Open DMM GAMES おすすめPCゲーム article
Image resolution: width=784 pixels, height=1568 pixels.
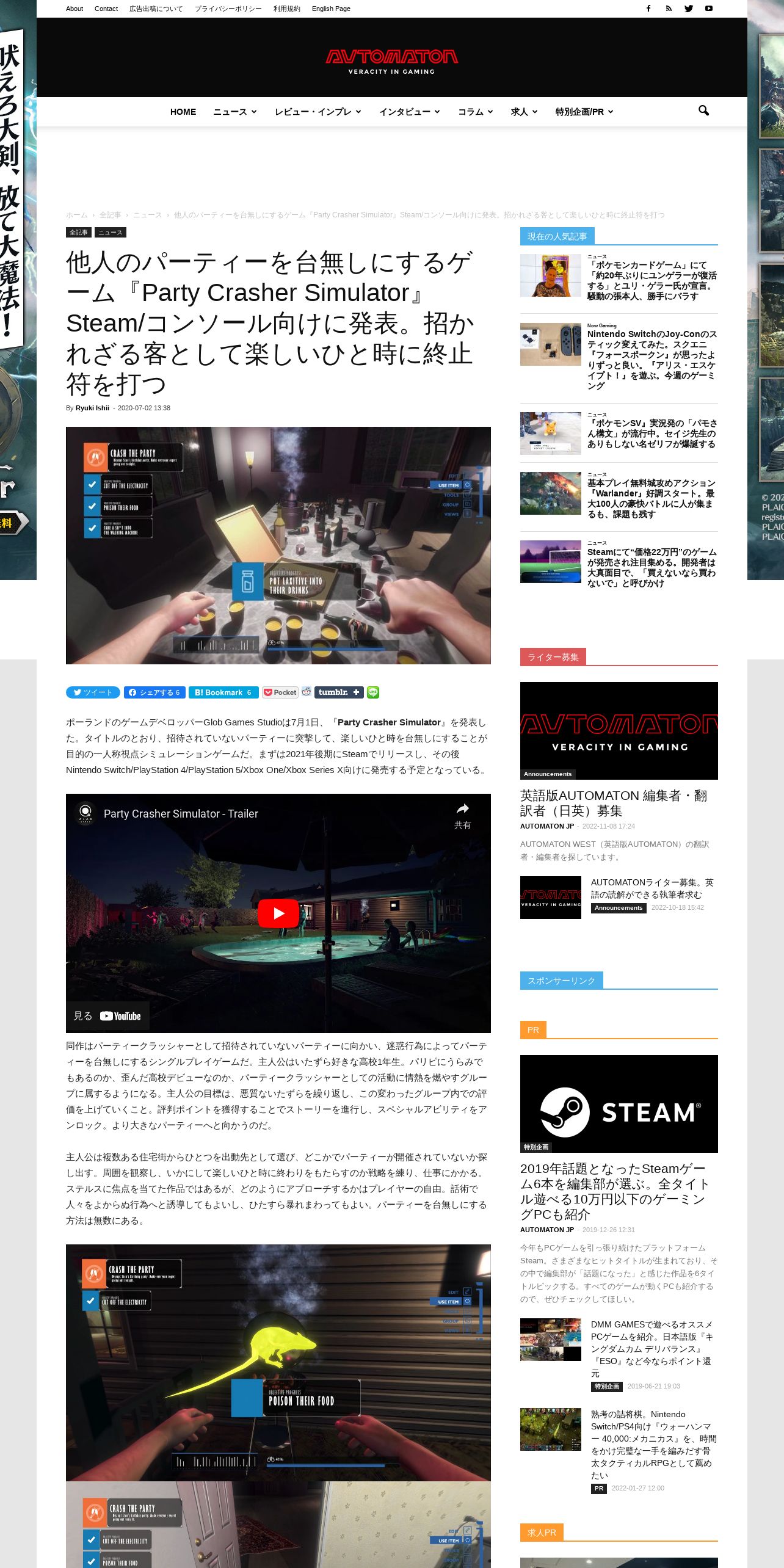pos(652,1349)
